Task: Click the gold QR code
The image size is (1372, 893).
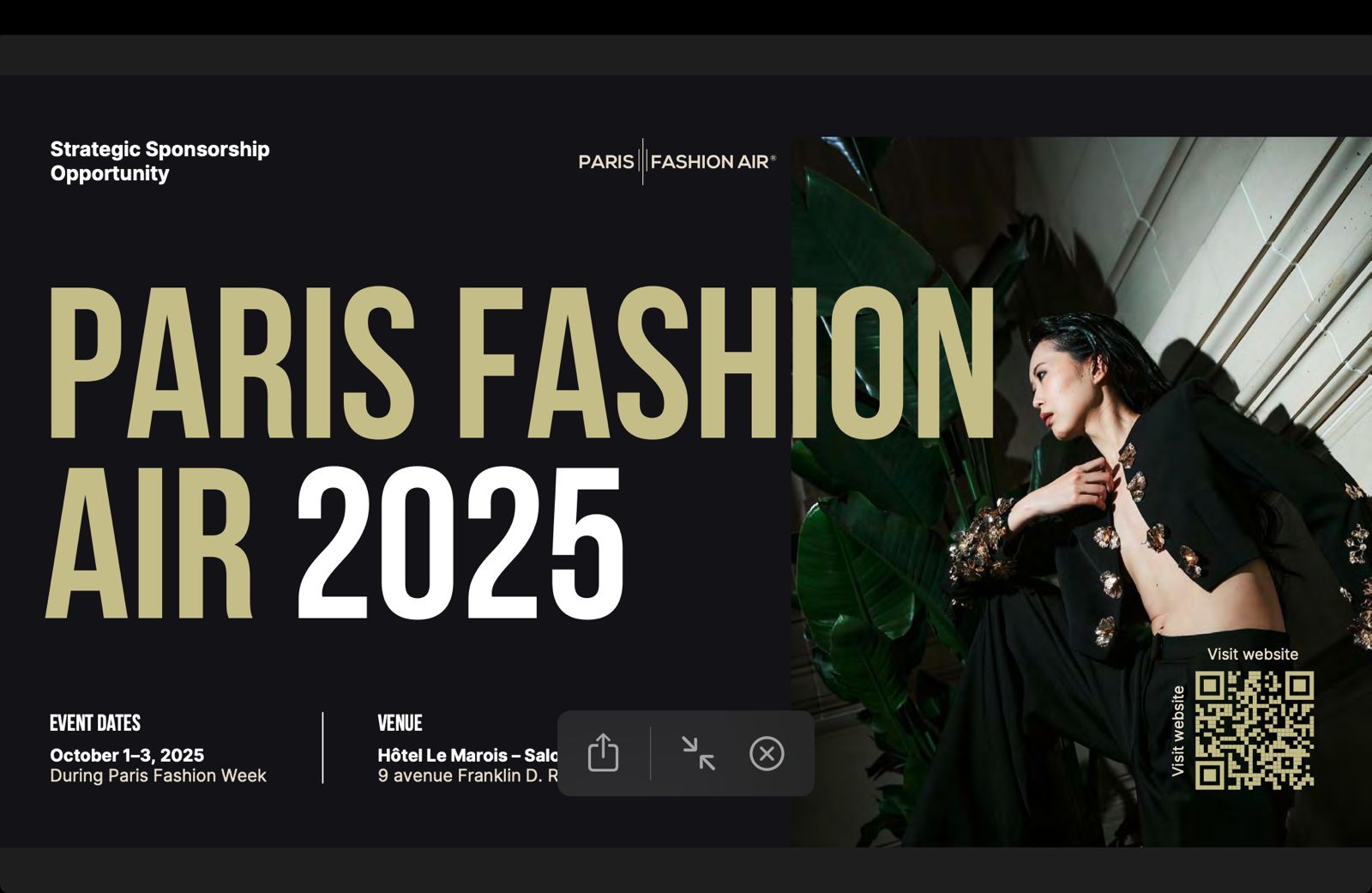Action: point(1254,730)
